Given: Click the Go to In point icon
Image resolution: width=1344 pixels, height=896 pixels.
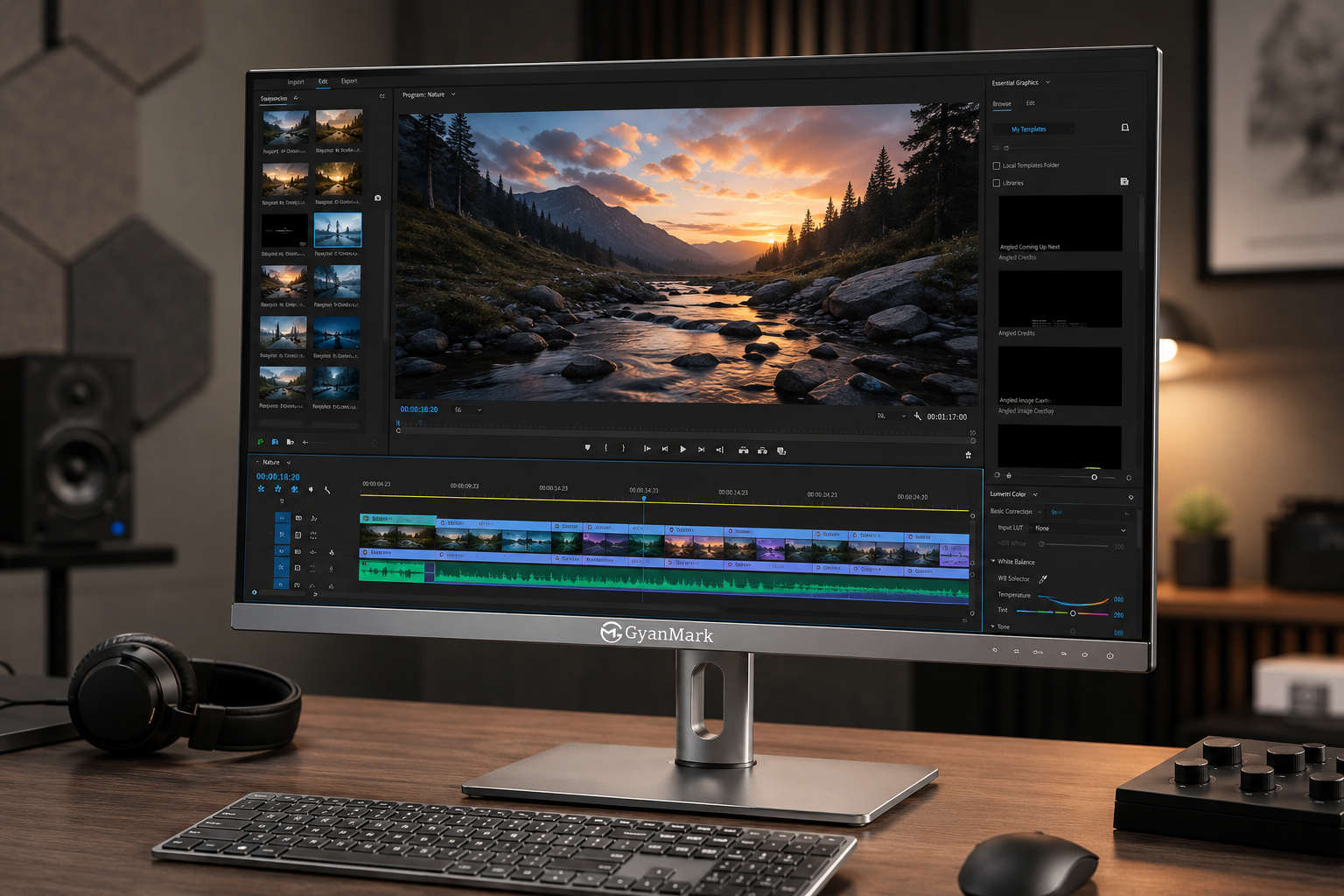Looking at the screenshot, I should pyautogui.click(x=647, y=449).
